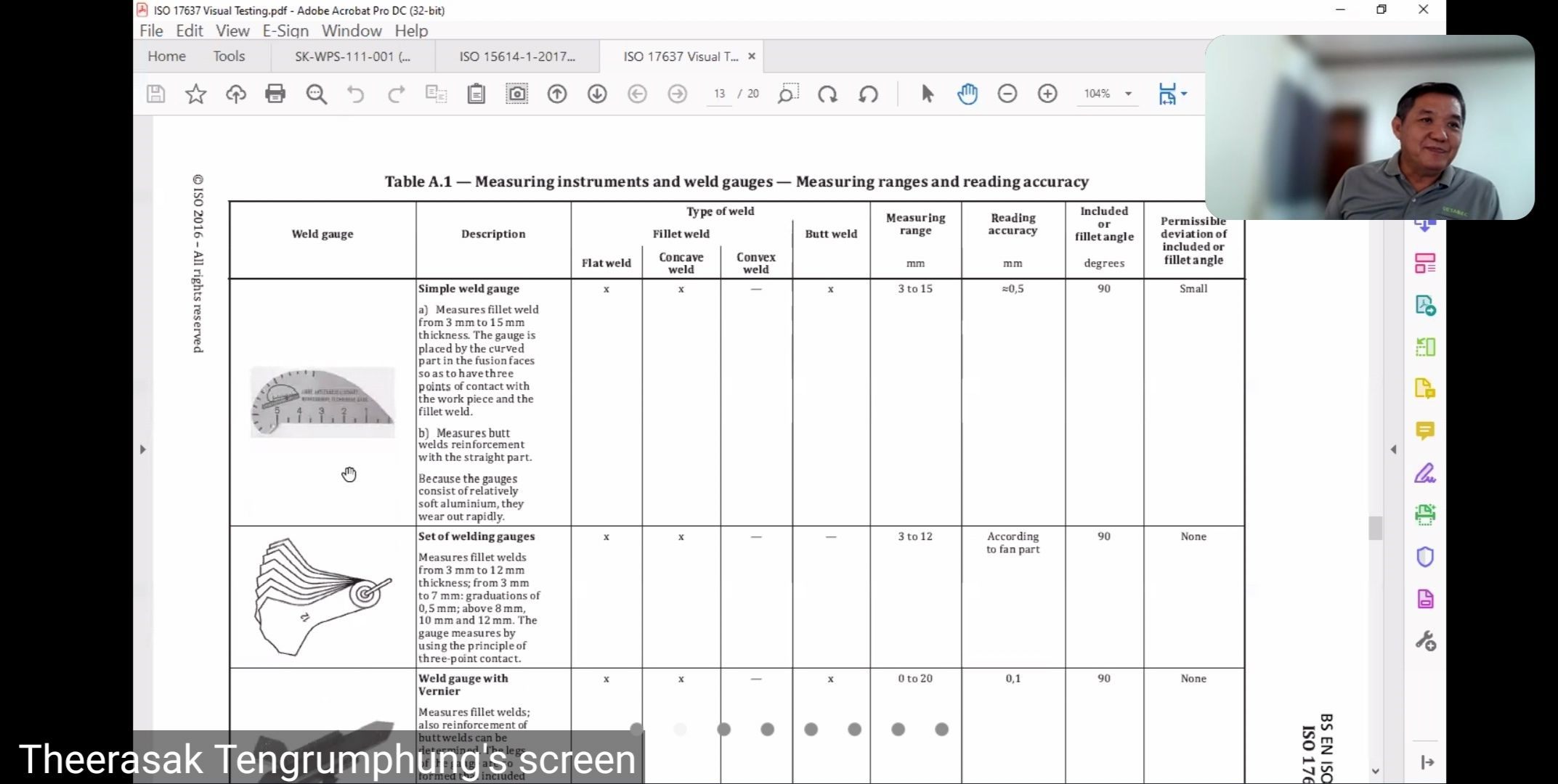Switch to ISO 15614-1-2017 document tab
Image resolution: width=1558 pixels, height=784 pixels.
pos(517,56)
